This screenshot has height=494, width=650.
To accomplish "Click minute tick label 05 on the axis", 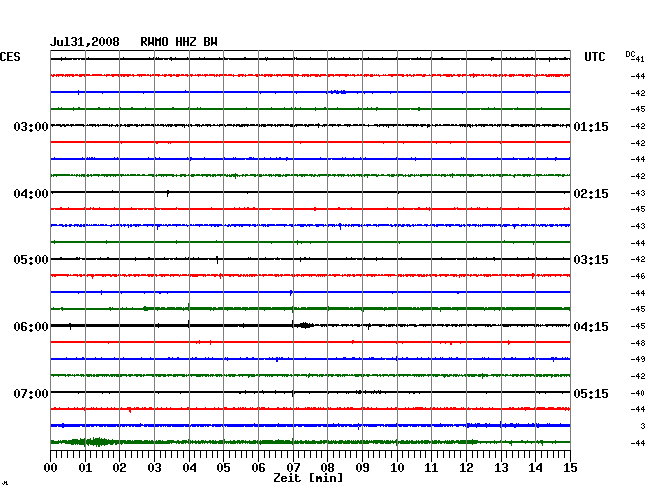I will coord(223,467).
